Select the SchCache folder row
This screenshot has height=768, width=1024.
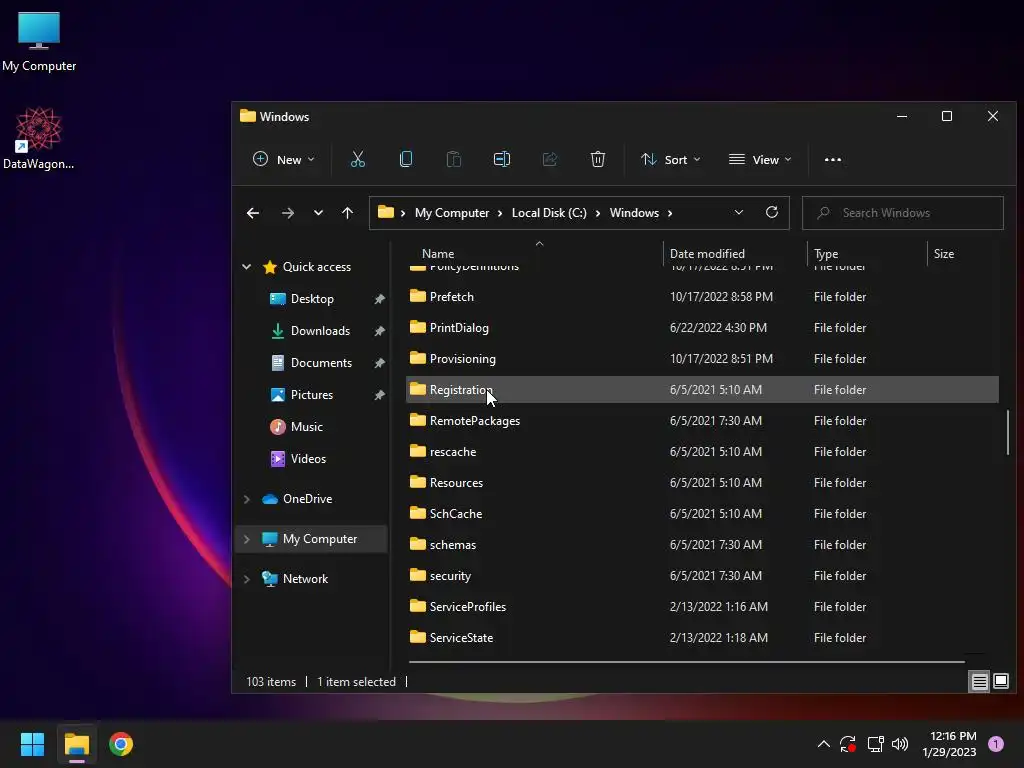coord(702,513)
